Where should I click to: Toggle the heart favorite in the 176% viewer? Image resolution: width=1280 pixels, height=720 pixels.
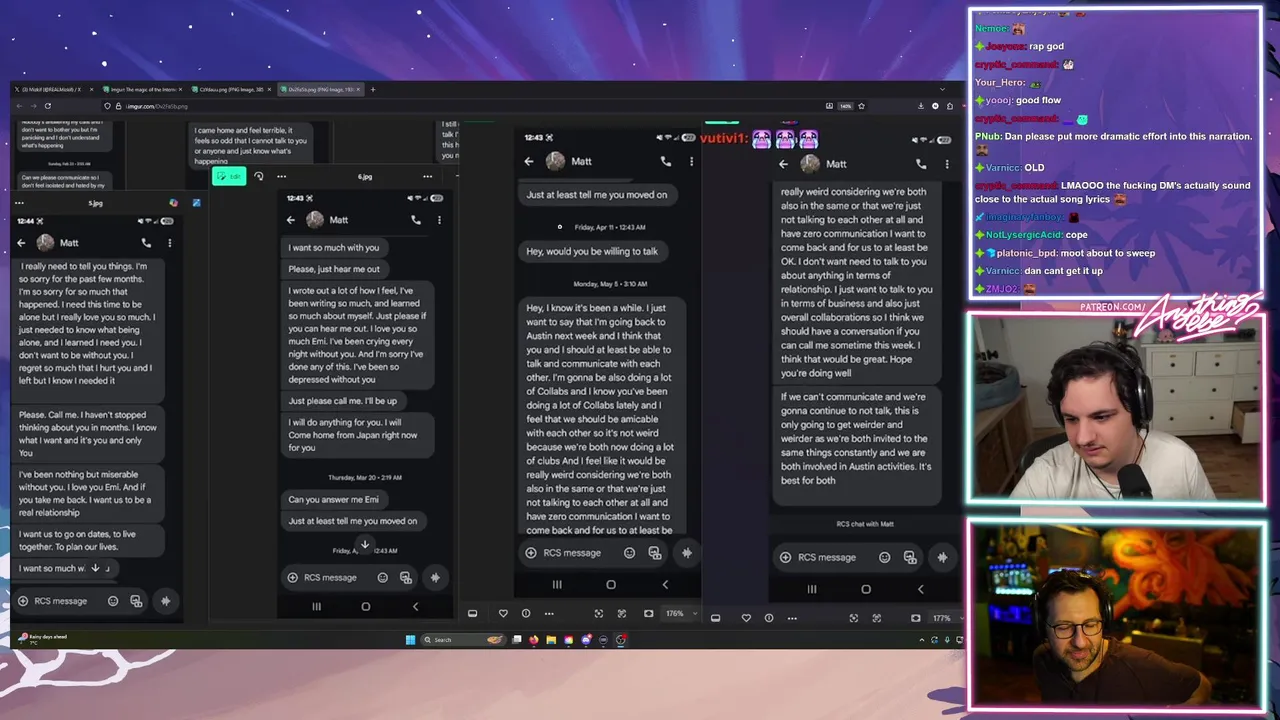coord(503,613)
